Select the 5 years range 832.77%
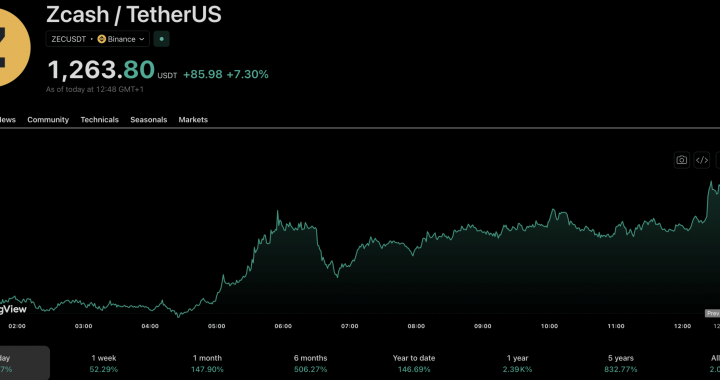 (x=621, y=363)
